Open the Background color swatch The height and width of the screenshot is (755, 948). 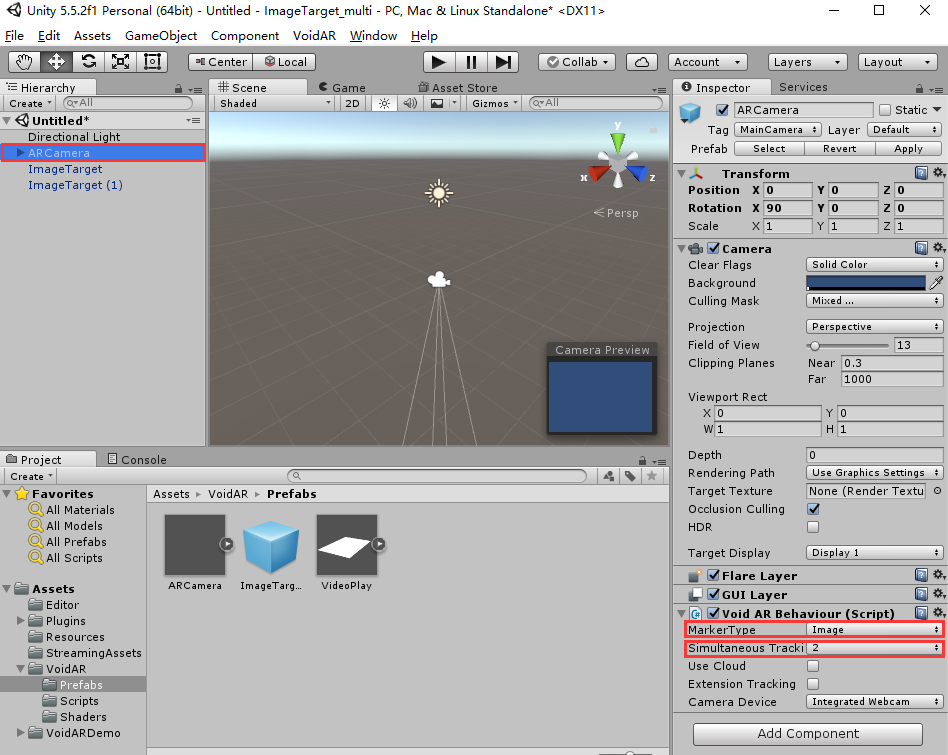(x=866, y=283)
